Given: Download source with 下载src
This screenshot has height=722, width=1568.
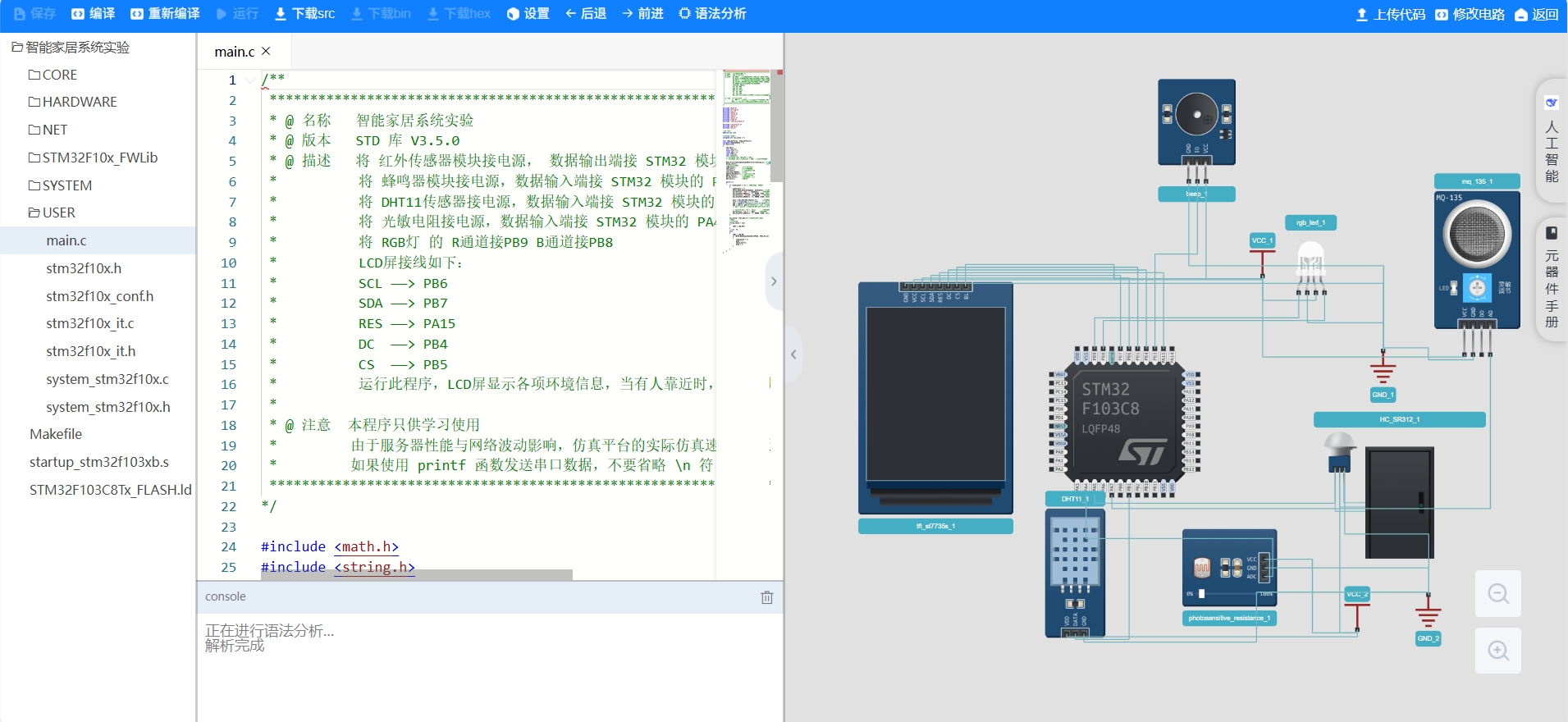Looking at the screenshot, I should (304, 14).
